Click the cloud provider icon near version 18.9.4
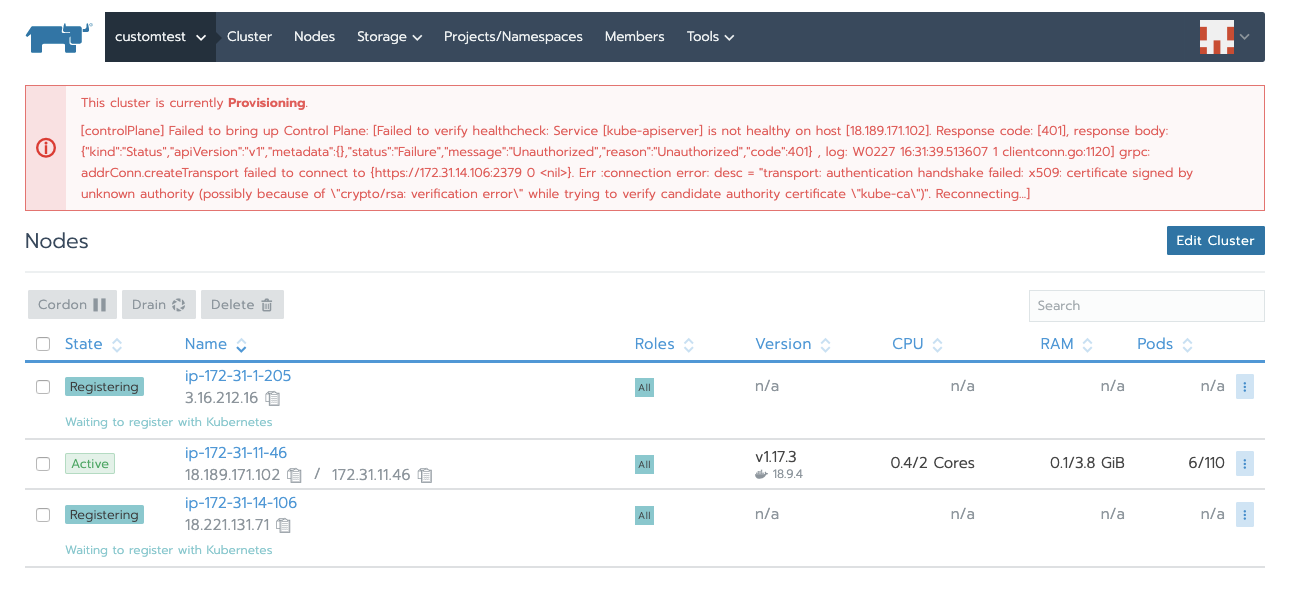 click(763, 474)
